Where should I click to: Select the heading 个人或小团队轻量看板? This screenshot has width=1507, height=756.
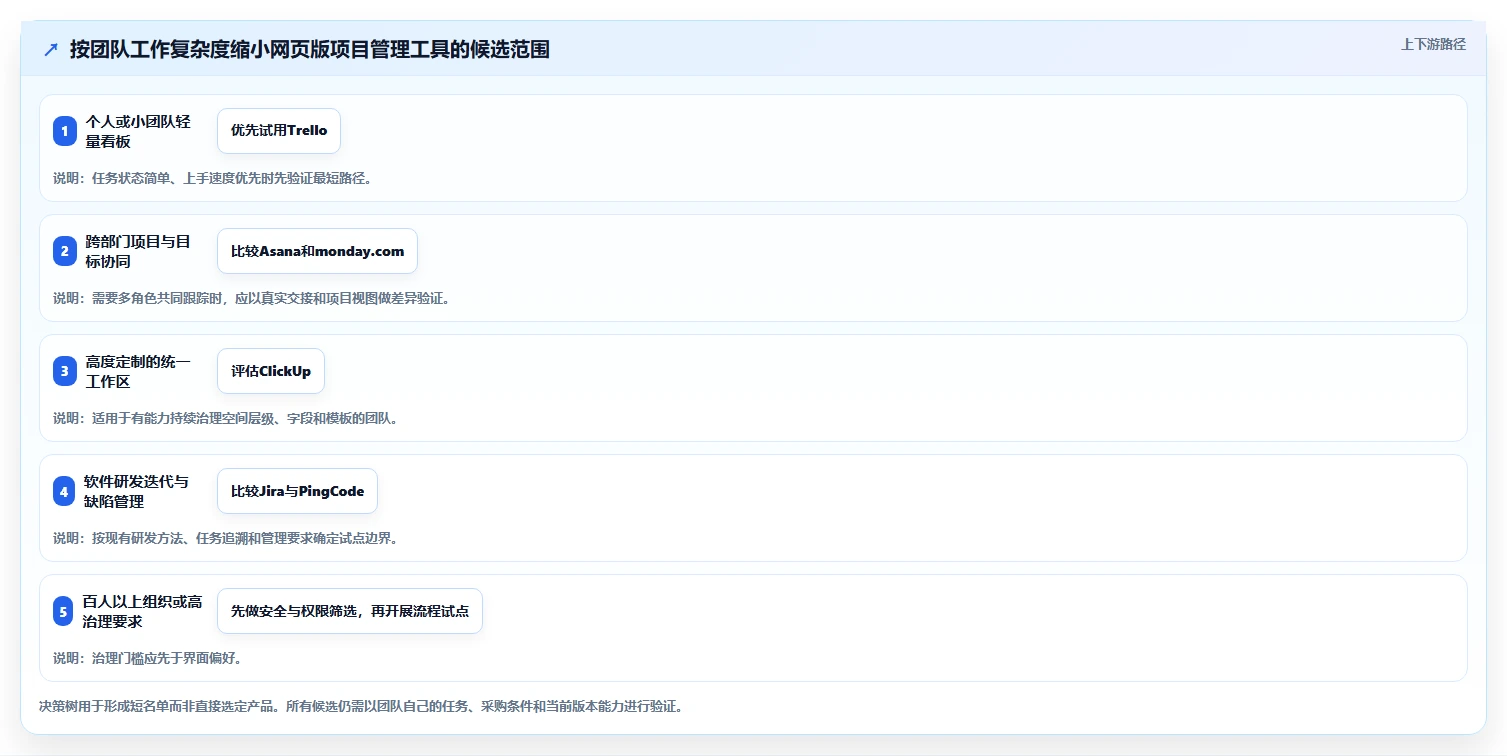[x=138, y=131]
